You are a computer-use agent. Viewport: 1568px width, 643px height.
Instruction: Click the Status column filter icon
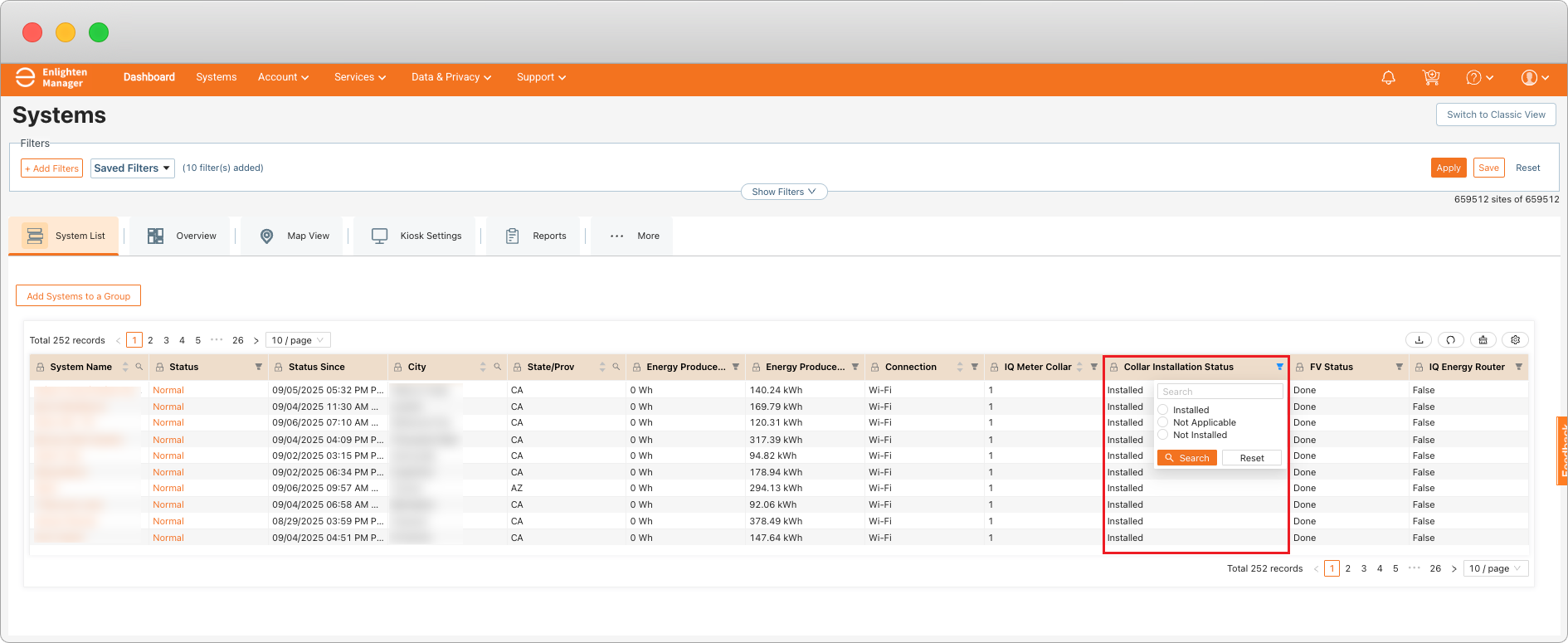(259, 367)
